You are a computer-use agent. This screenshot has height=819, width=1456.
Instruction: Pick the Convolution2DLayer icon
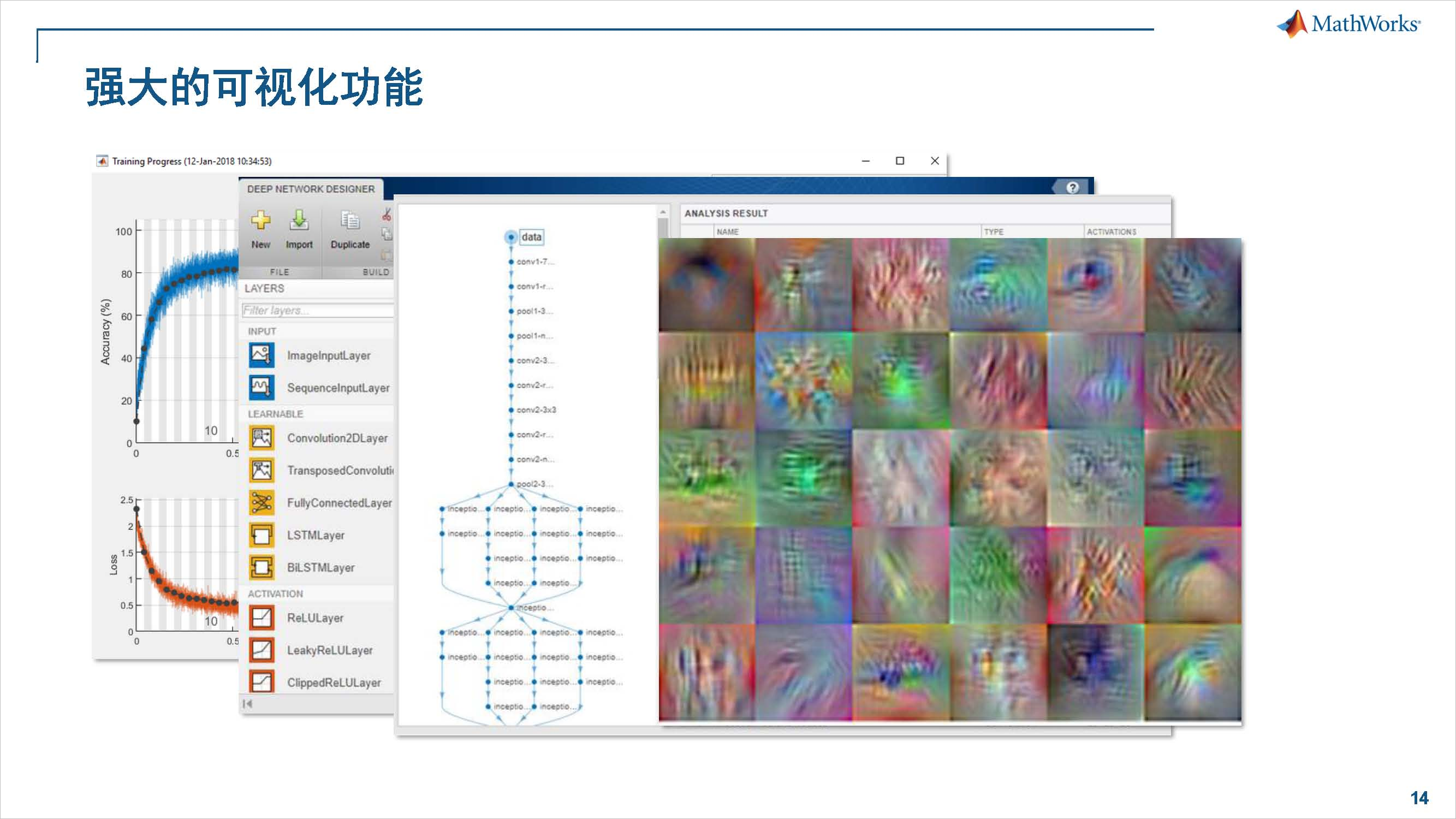click(x=262, y=438)
